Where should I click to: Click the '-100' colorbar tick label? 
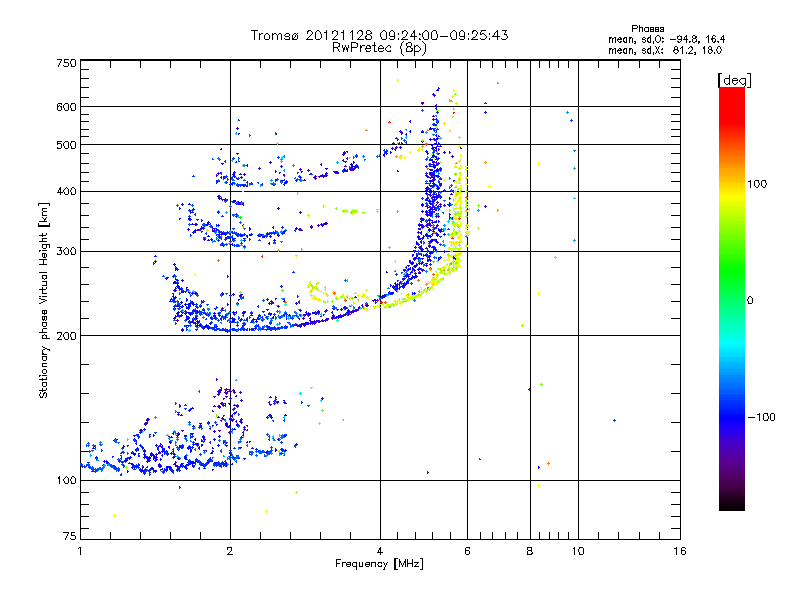tap(761, 417)
